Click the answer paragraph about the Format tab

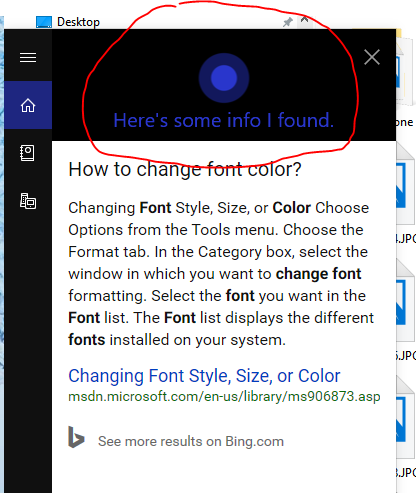pos(221,274)
